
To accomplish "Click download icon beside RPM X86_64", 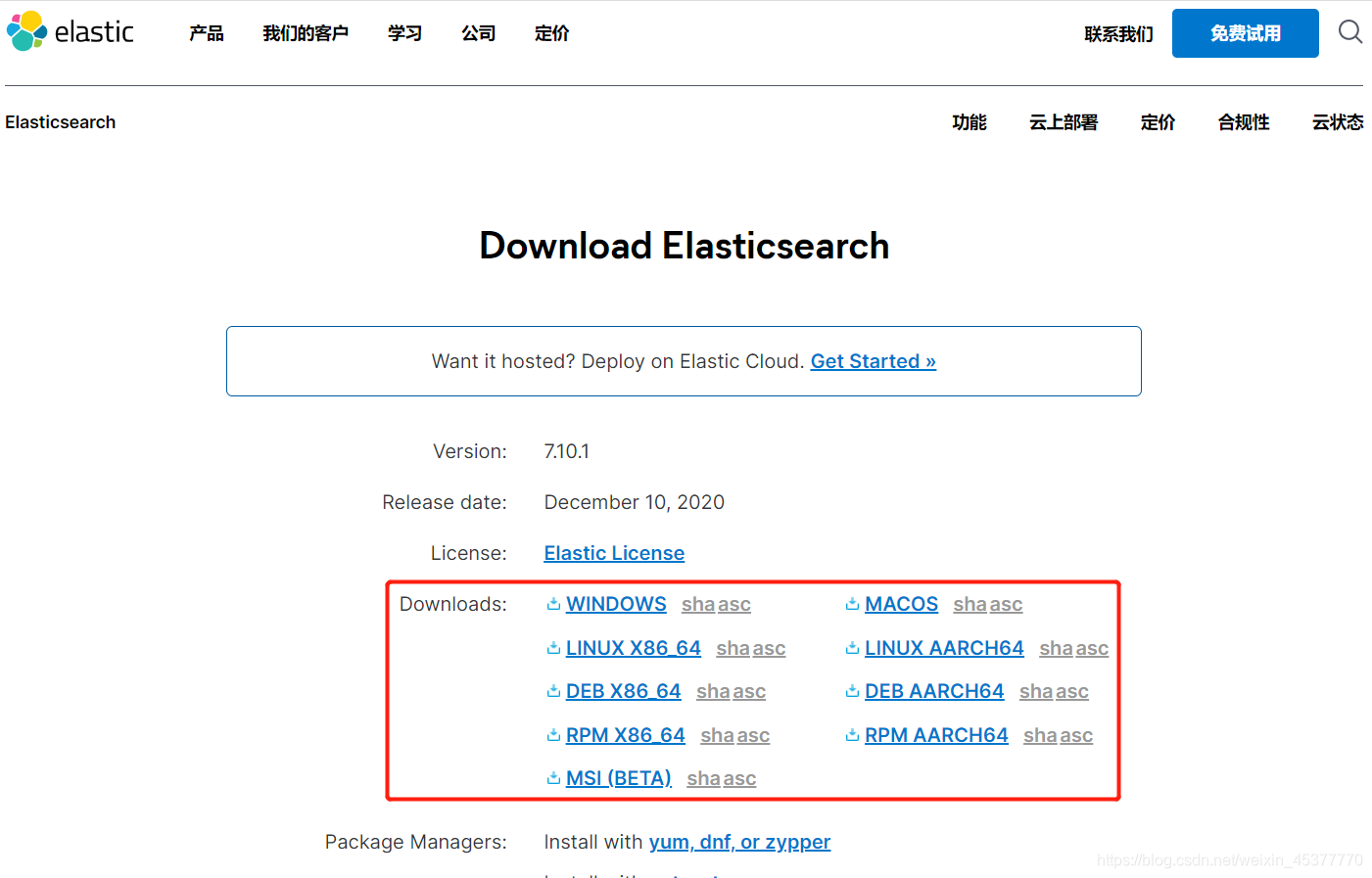I will click(553, 735).
